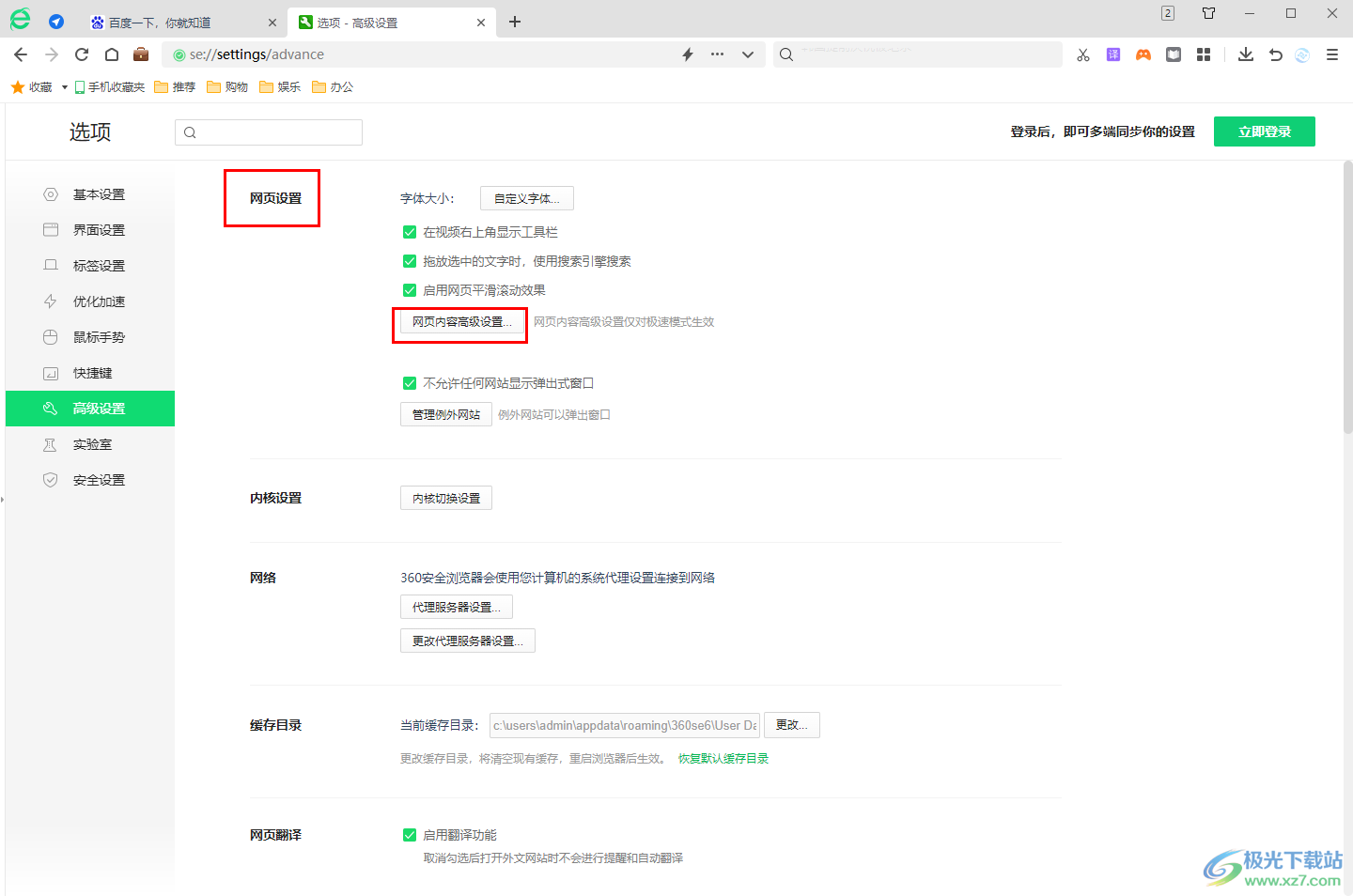1353x896 pixels.
Task: Open 内核切换设置 button
Action: [x=446, y=498]
